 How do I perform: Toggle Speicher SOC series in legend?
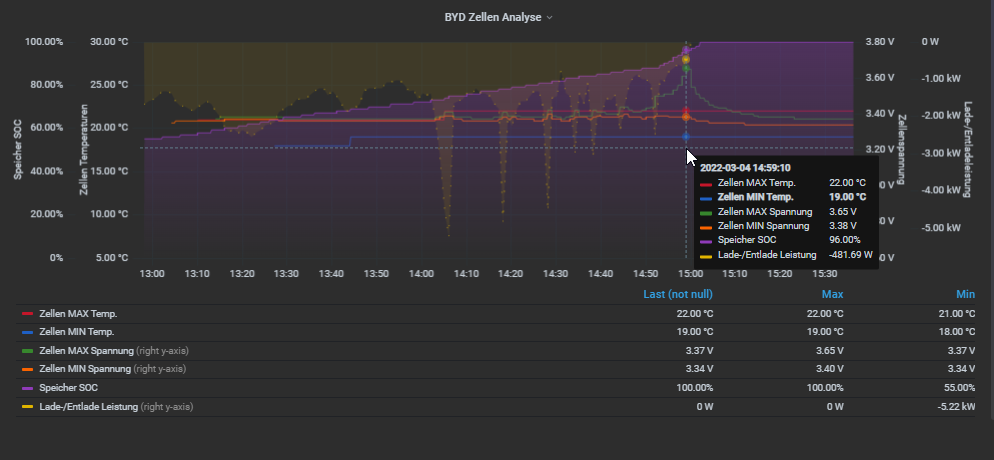(x=68, y=388)
